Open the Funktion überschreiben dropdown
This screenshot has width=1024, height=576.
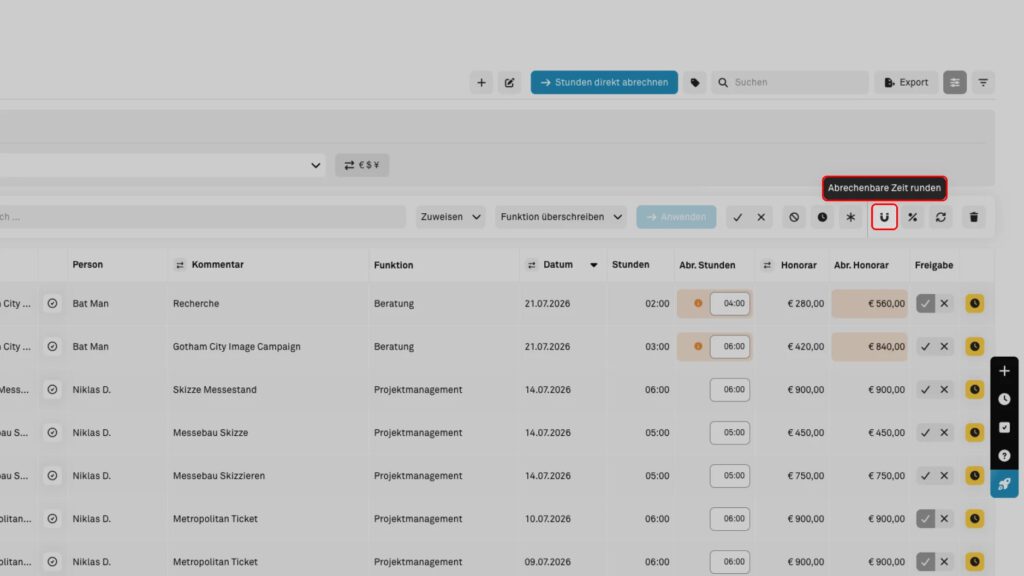point(561,217)
